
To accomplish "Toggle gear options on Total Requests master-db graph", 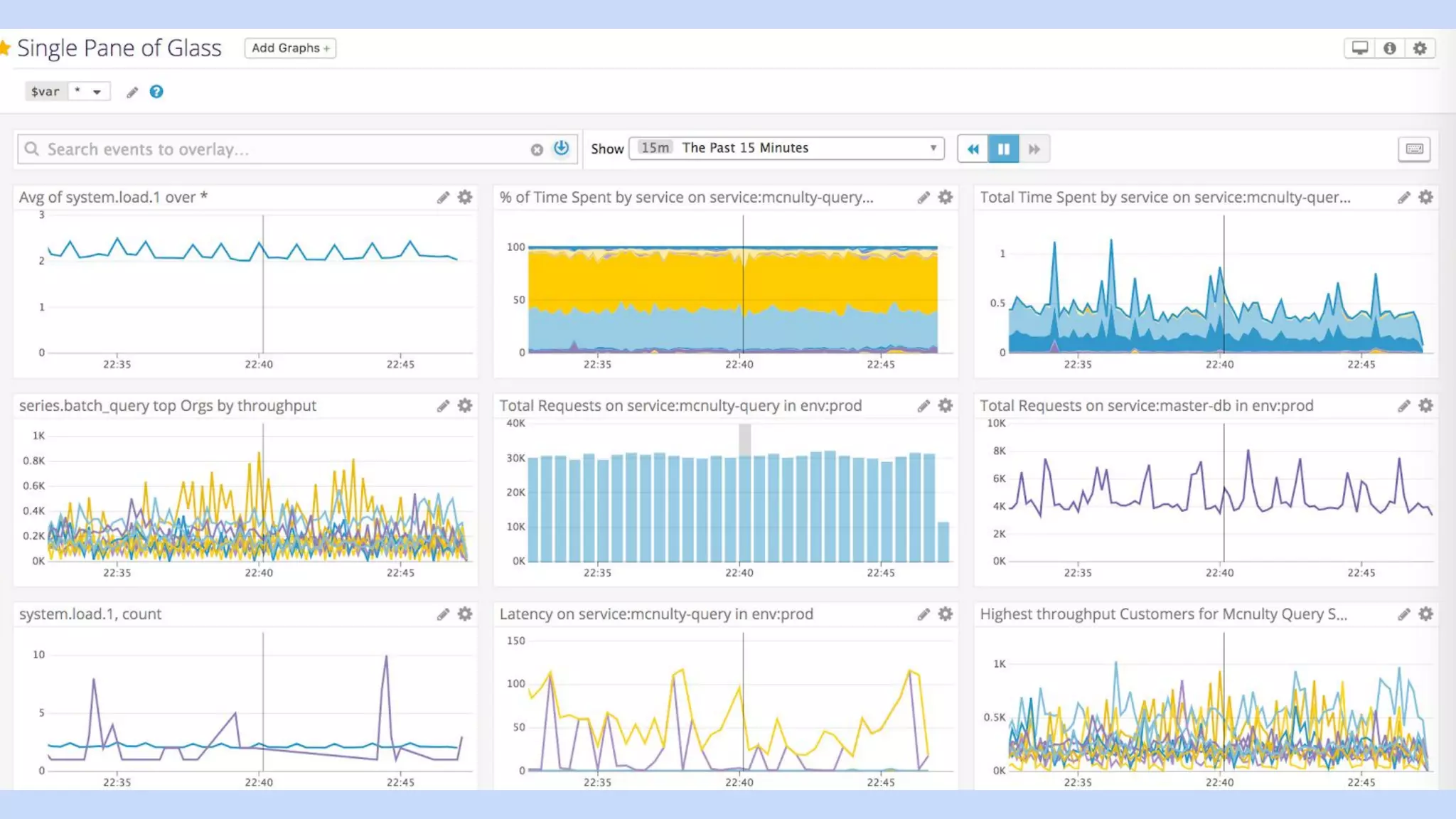I will click(1425, 406).
